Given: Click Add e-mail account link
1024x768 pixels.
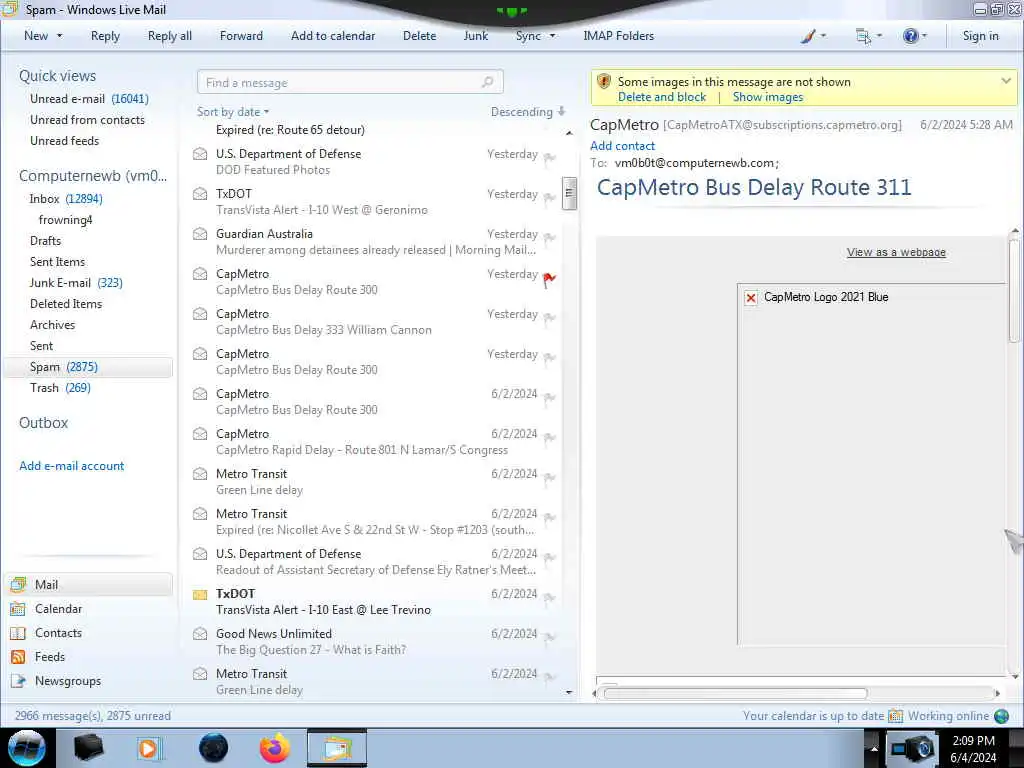Looking at the screenshot, I should tap(72, 466).
